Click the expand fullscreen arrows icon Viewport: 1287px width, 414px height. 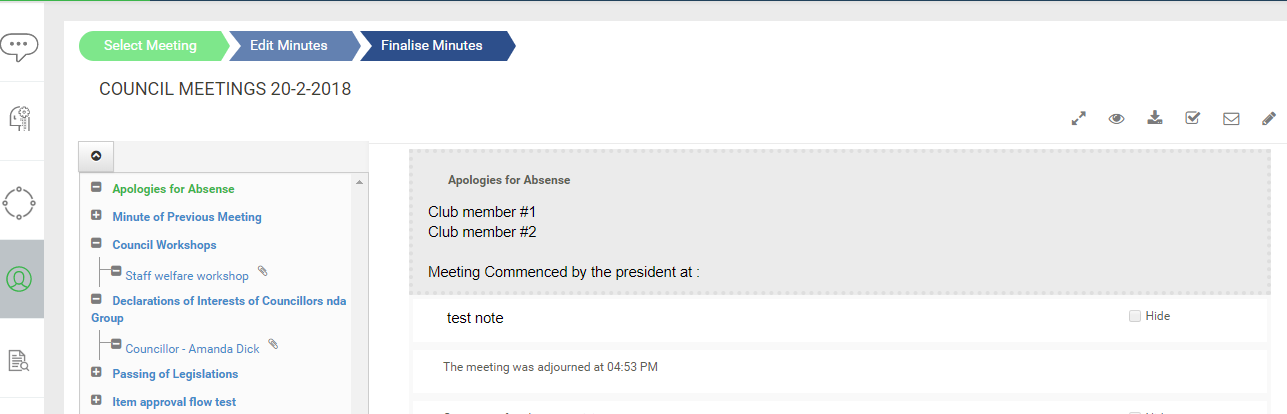pos(1078,118)
